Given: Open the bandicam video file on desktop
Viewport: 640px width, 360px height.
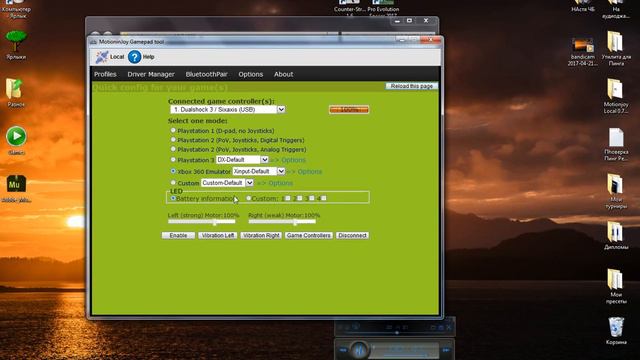Looking at the screenshot, I should coord(582,46).
